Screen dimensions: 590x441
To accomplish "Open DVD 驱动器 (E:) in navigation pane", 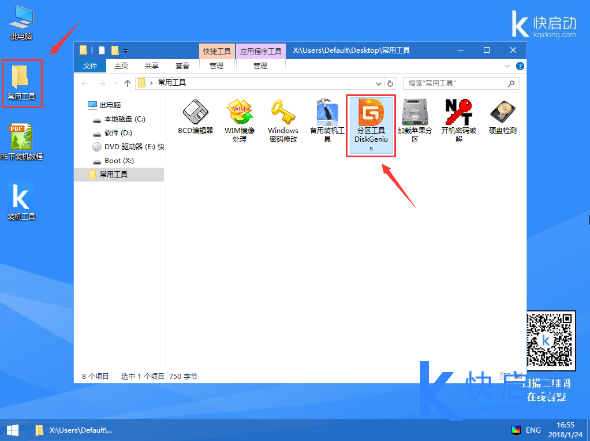I will [128, 147].
